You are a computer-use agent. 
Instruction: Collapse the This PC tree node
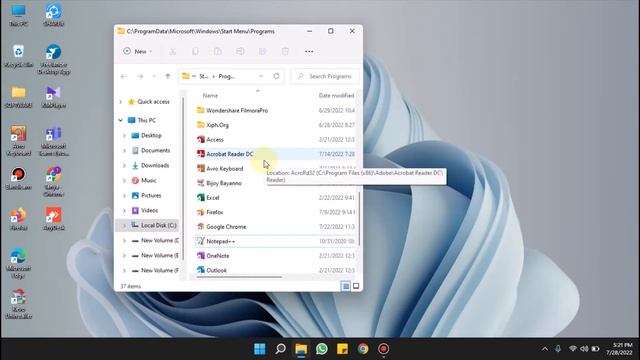120,120
